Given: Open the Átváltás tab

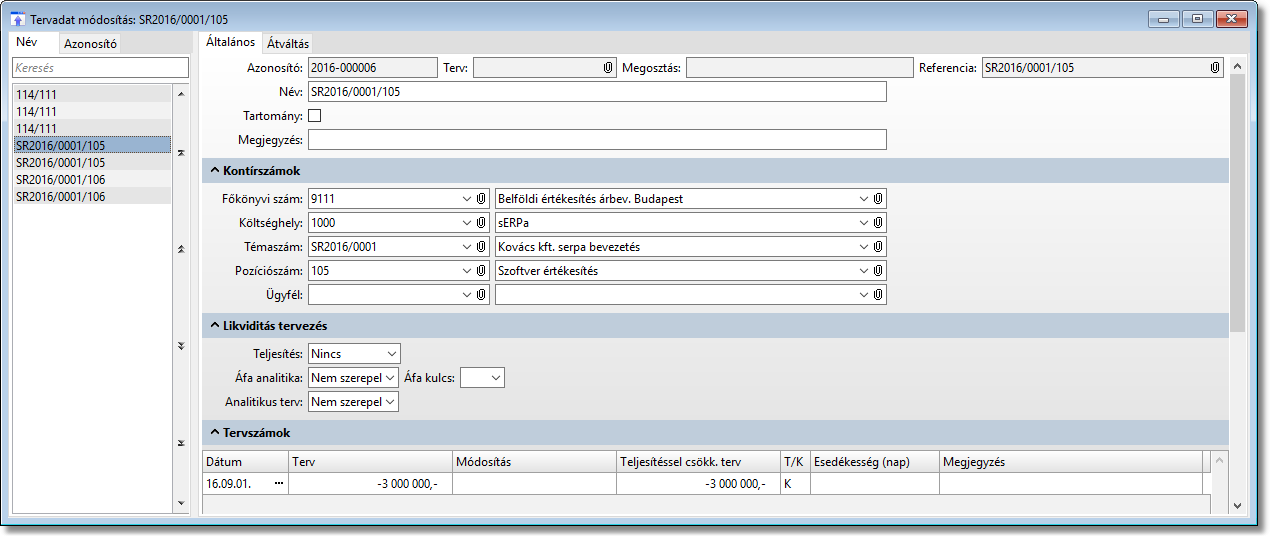Looking at the screenshot, I should (x=288, y=43).
